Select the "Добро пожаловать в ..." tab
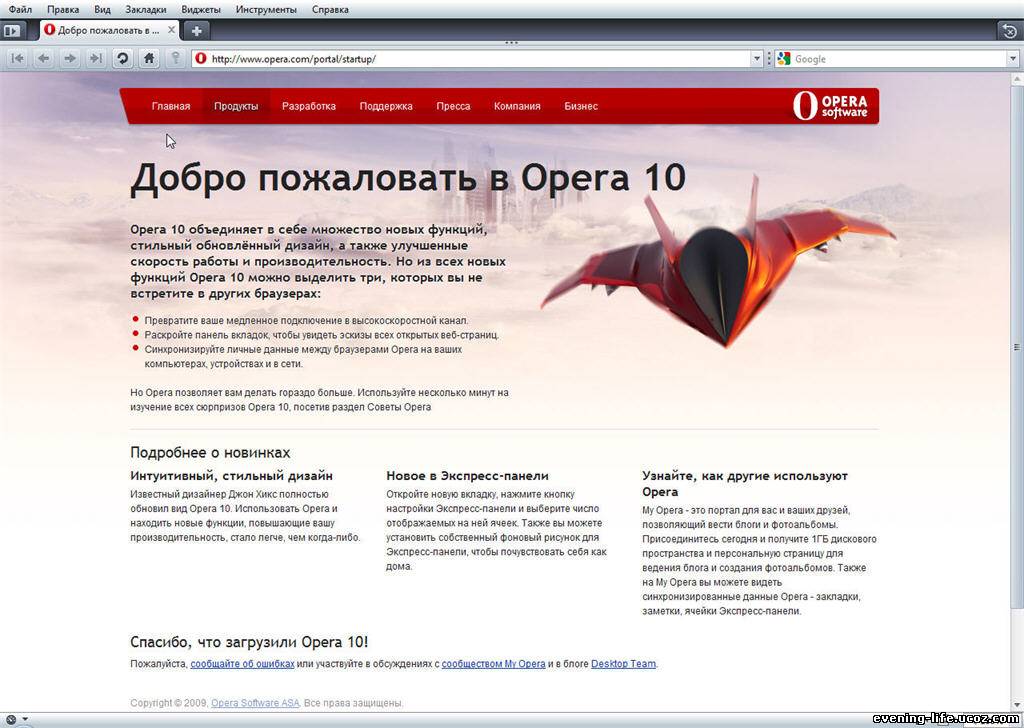1024x728 pixels. [109, 30]
